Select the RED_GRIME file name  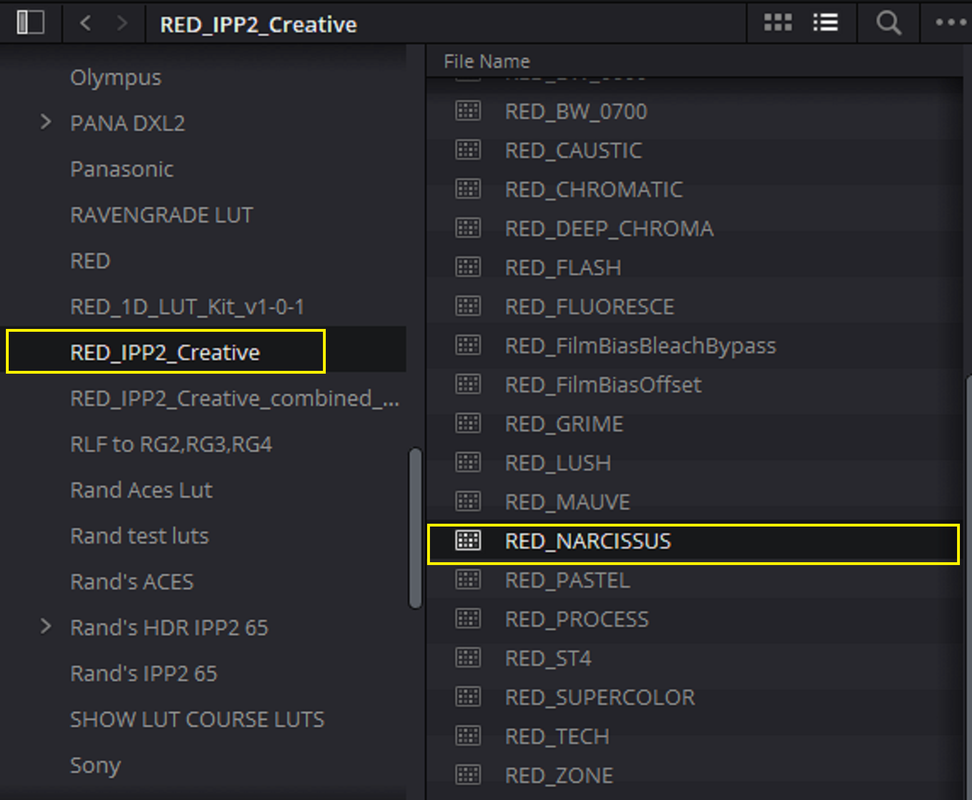point(564,423)
